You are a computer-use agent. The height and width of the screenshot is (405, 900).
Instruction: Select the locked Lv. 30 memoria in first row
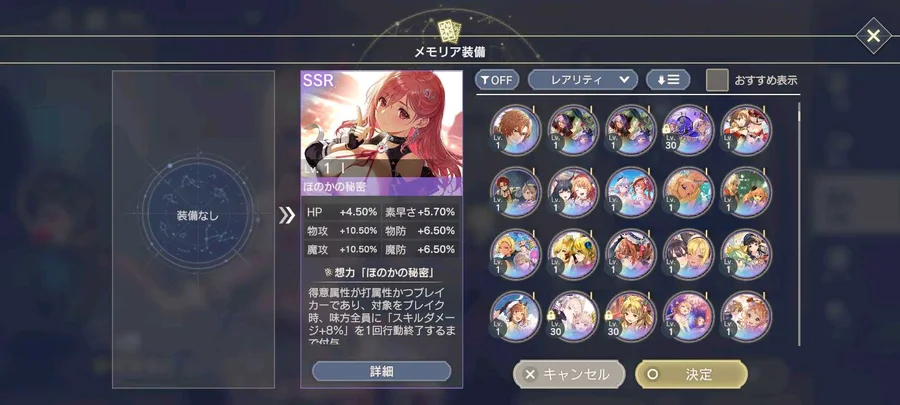point(688,130)
